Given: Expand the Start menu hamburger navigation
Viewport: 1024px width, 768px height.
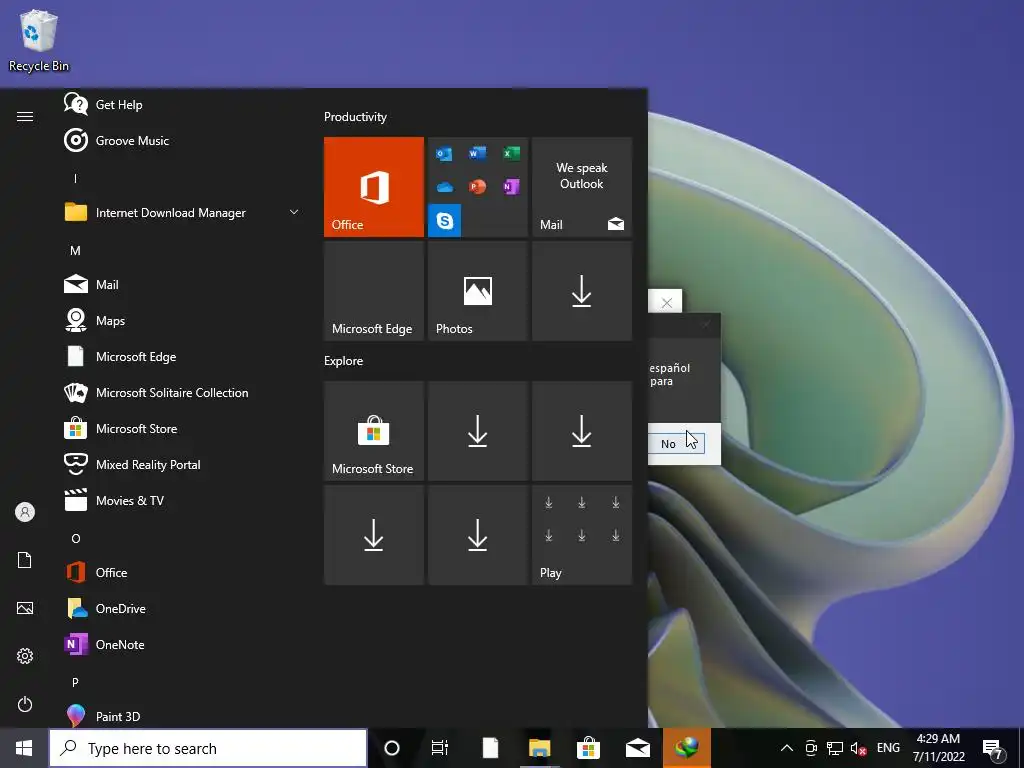Looking at the screenshot, I should tap(25, 116).
